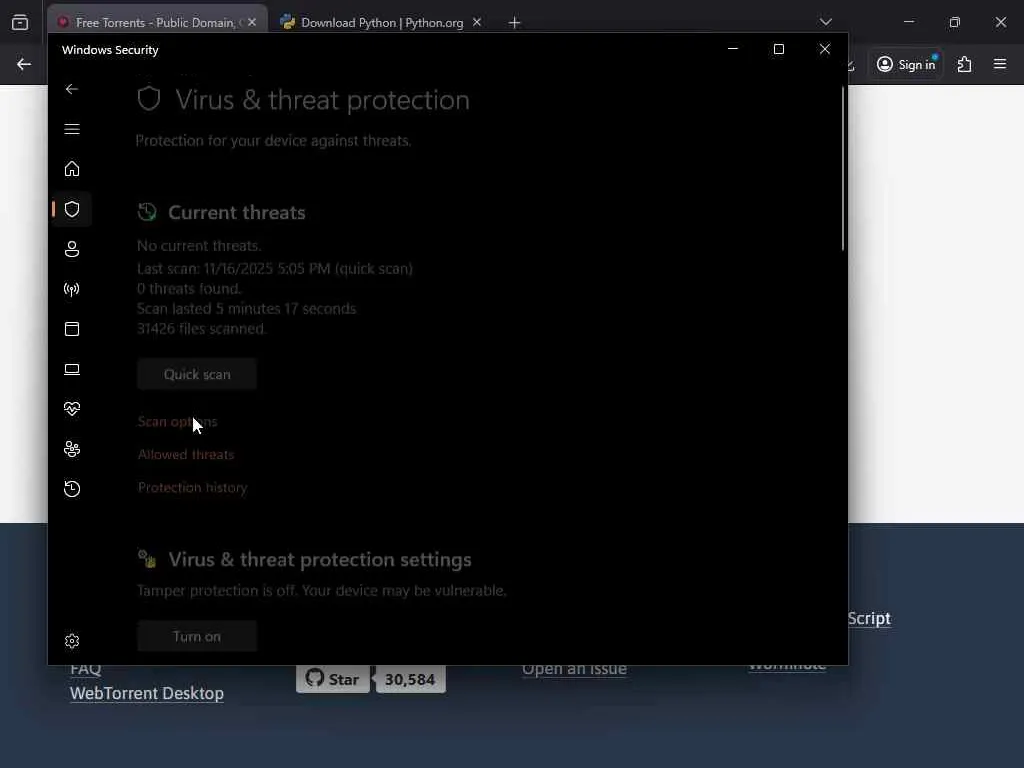Expand the browser tab list dropdown
Image resolution: width=1024 pixels, height=768 pixels.
tap(825, 22)
